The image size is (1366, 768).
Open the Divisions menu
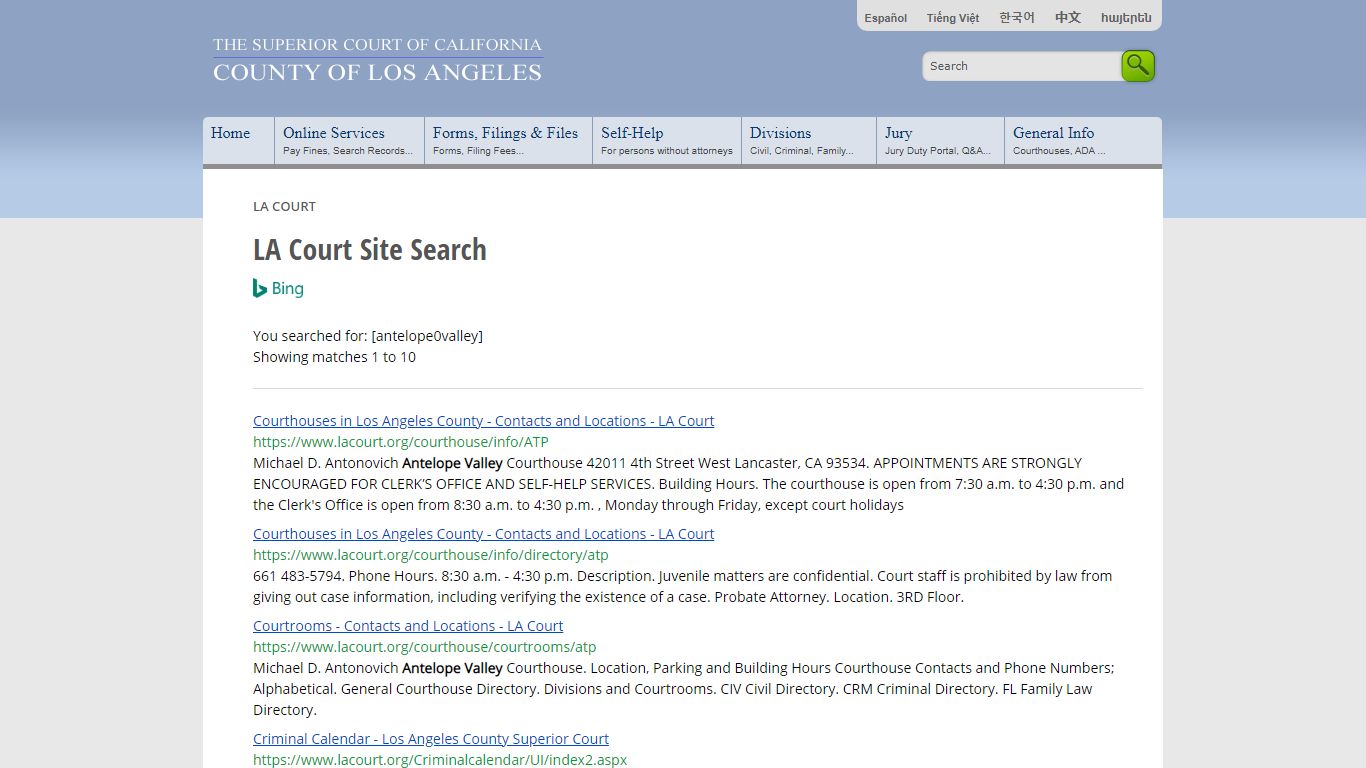point(809,141)
